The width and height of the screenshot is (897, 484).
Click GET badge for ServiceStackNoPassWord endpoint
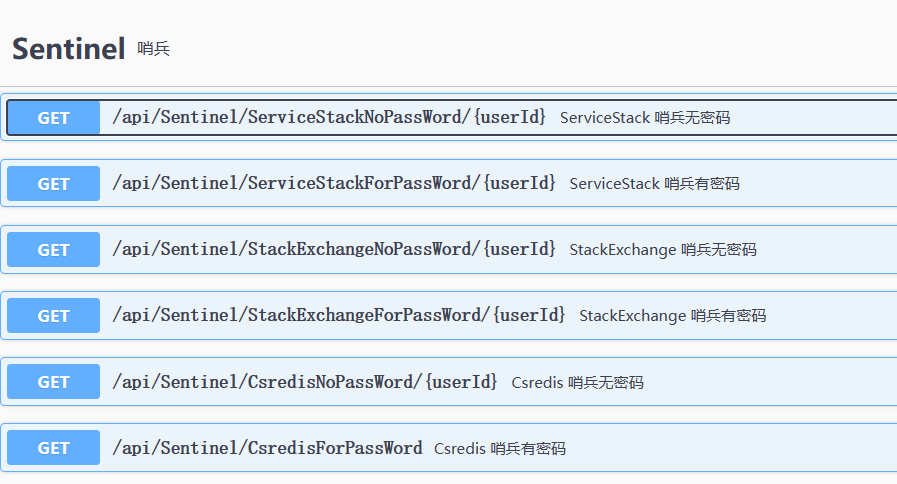point(54,118)
